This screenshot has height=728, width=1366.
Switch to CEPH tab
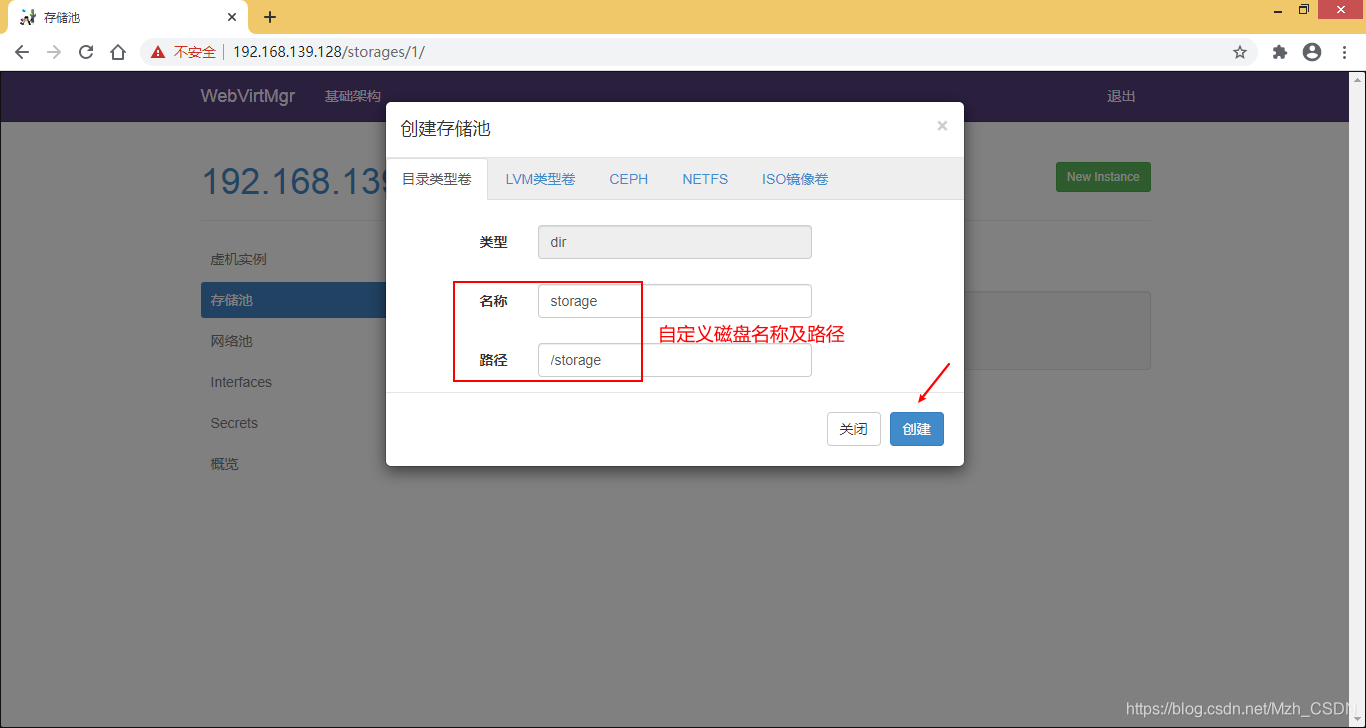629,179
